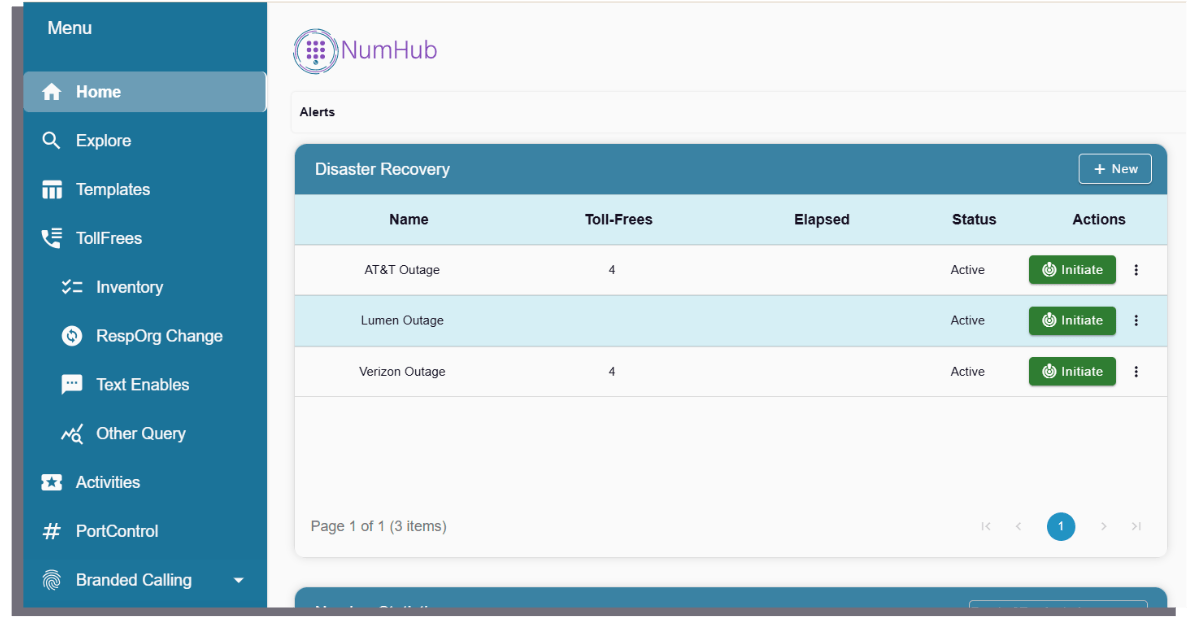Select the TollFrees phone icon

coord(51,238)
